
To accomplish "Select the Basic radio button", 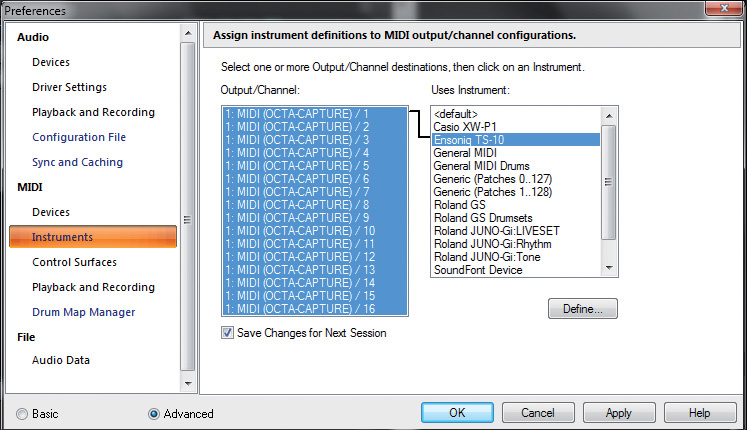I will click(x=22, y=414).
